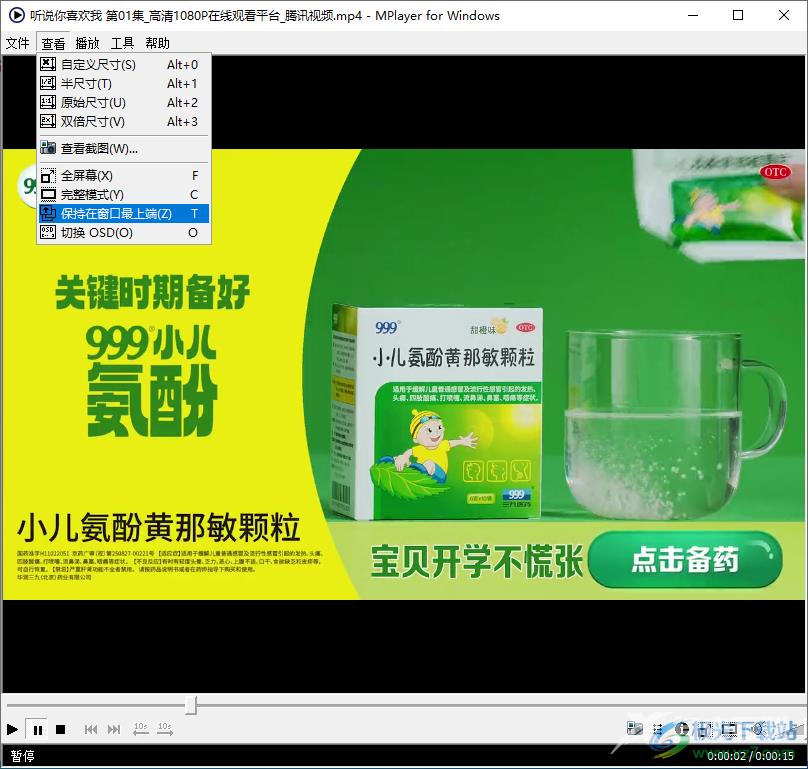Close the open 查看 menu header
Image resolution: width=808 pixels, height=769 pixels.
click(x=53, y=43)
